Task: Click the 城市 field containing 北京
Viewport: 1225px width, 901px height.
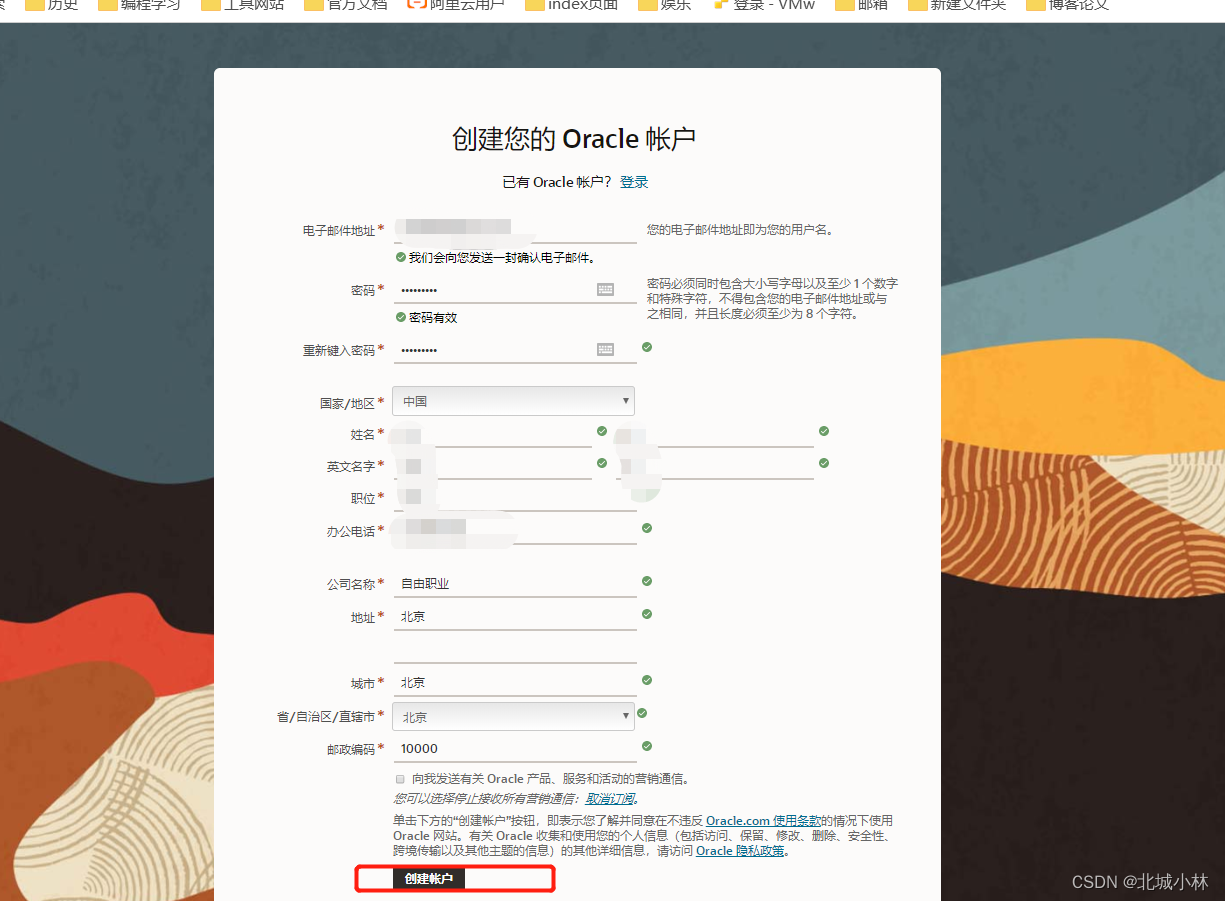Action: coord(515,683)
